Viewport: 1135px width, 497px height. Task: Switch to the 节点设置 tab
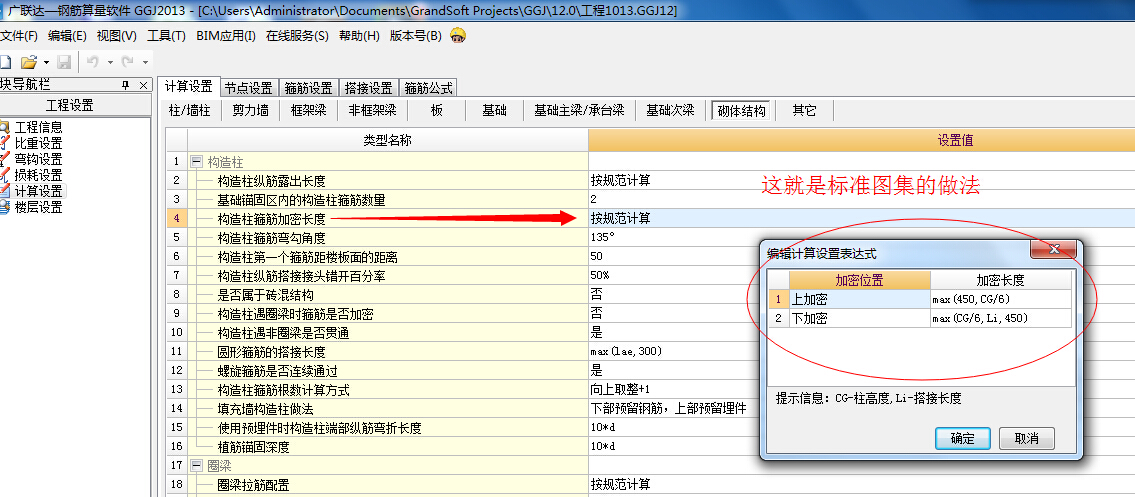(248, 88)
